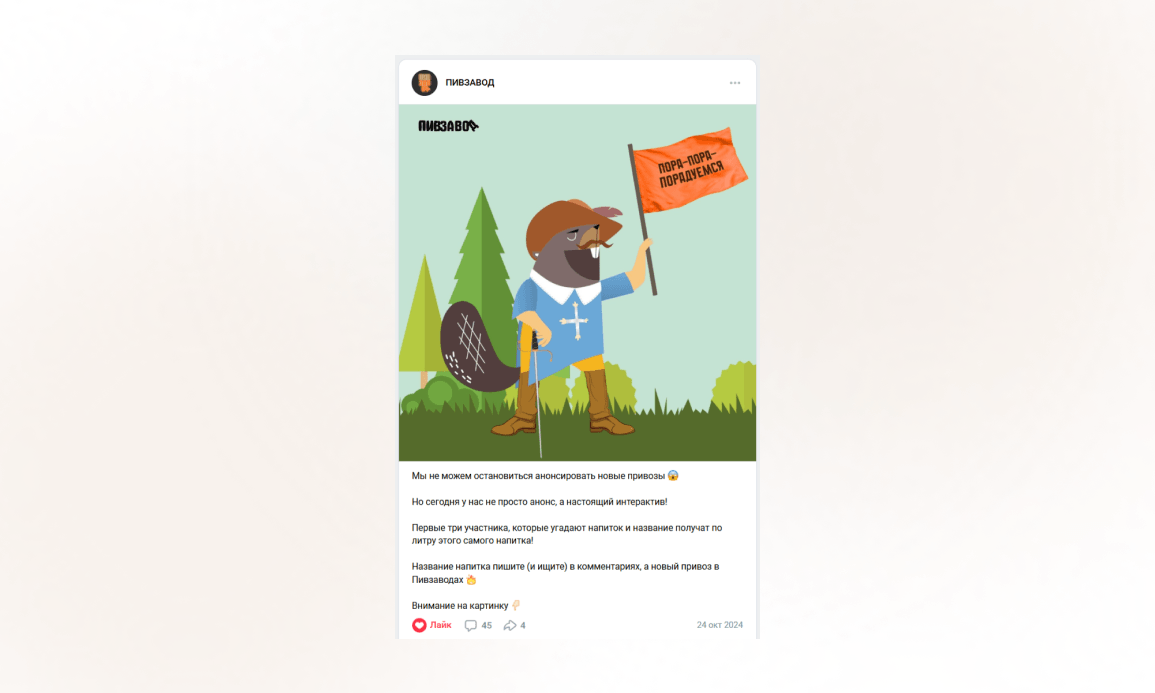Click the Внимание на картинку text
Viewport: 1155px width, 693px height.
(460, 605)
